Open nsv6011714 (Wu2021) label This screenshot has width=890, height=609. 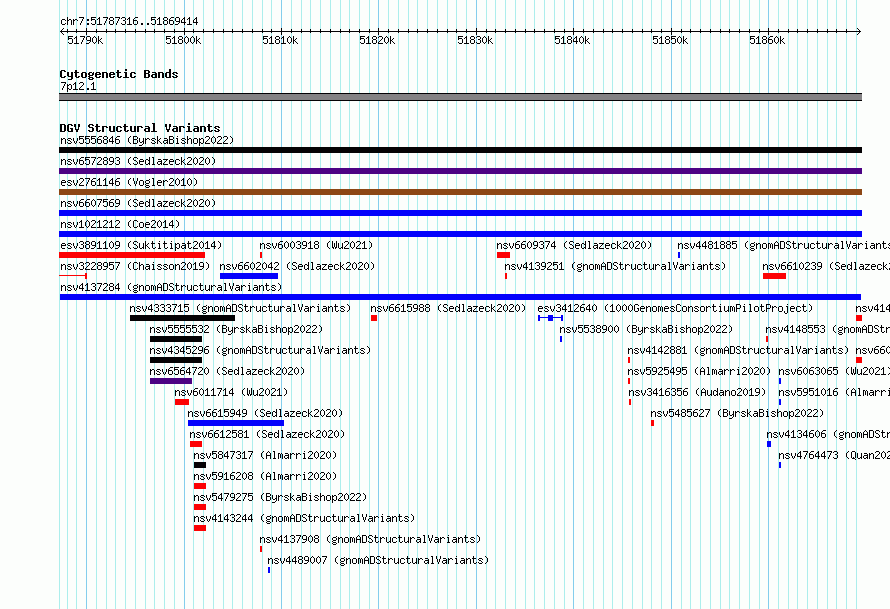point(231,392)
